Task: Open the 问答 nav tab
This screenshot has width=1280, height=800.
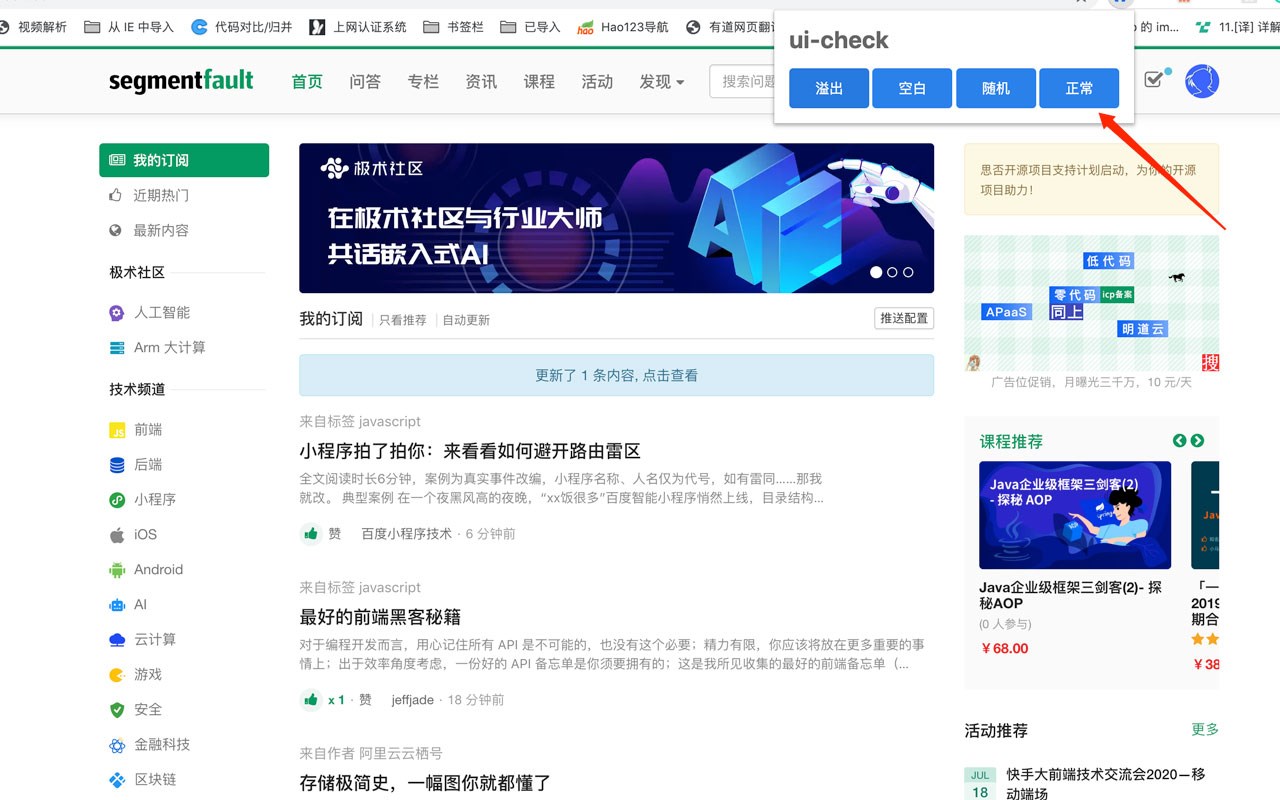Action: pyautogui.click(x=365, y=82)
